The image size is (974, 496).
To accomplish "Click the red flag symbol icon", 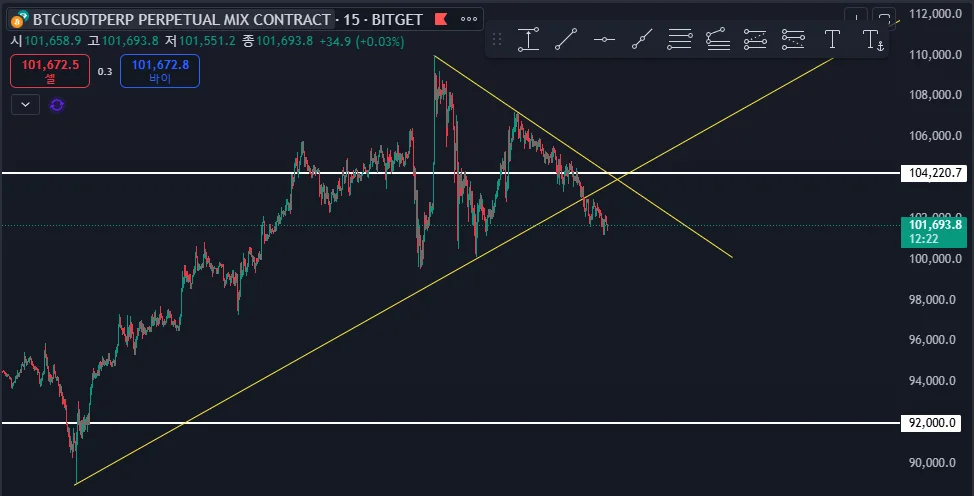I will tap(441, 19).
